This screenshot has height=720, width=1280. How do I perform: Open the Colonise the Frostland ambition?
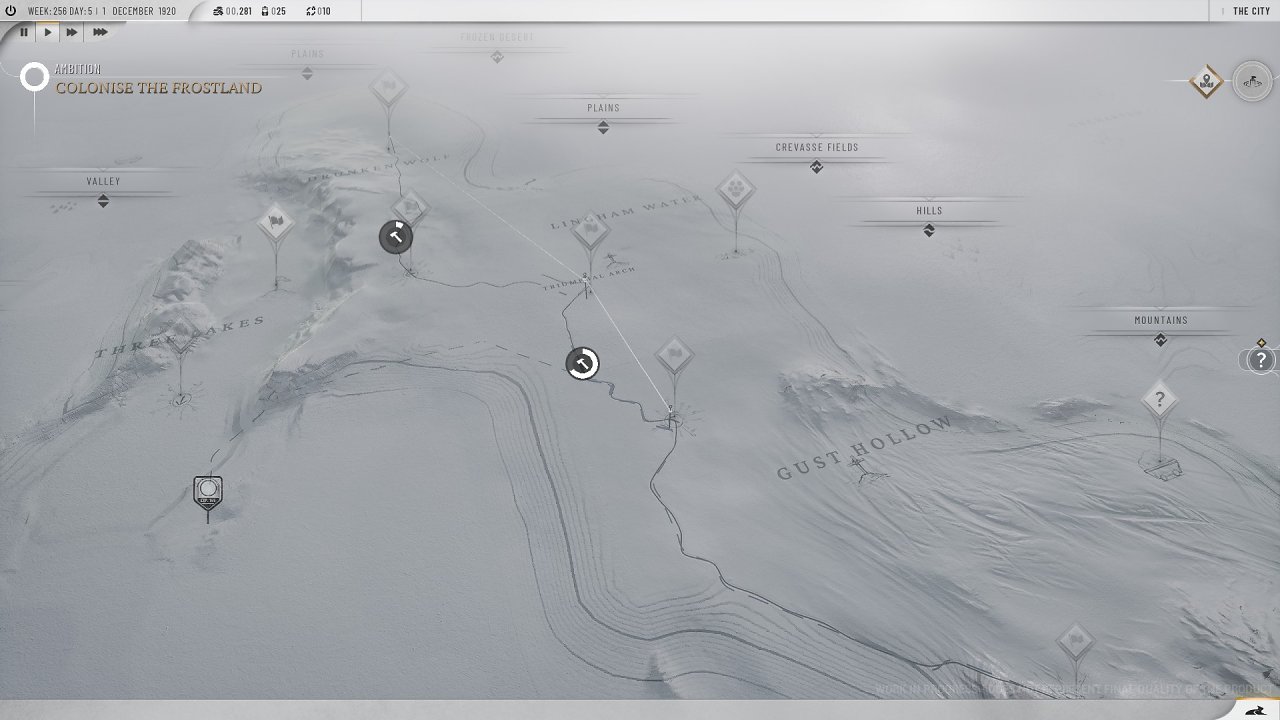coord(158,88)
